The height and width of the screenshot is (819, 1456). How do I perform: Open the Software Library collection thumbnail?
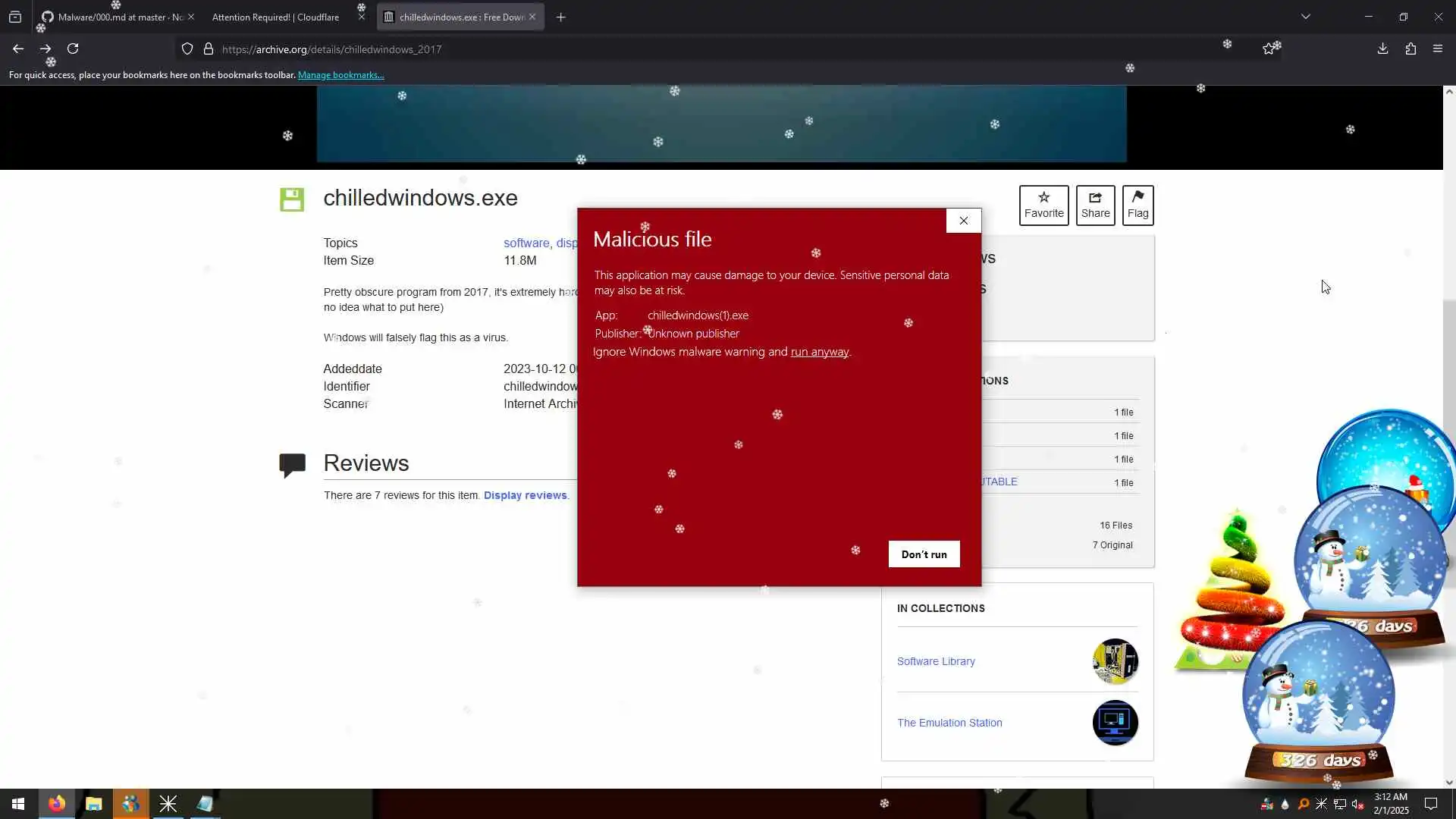(x=1115, y=661)
